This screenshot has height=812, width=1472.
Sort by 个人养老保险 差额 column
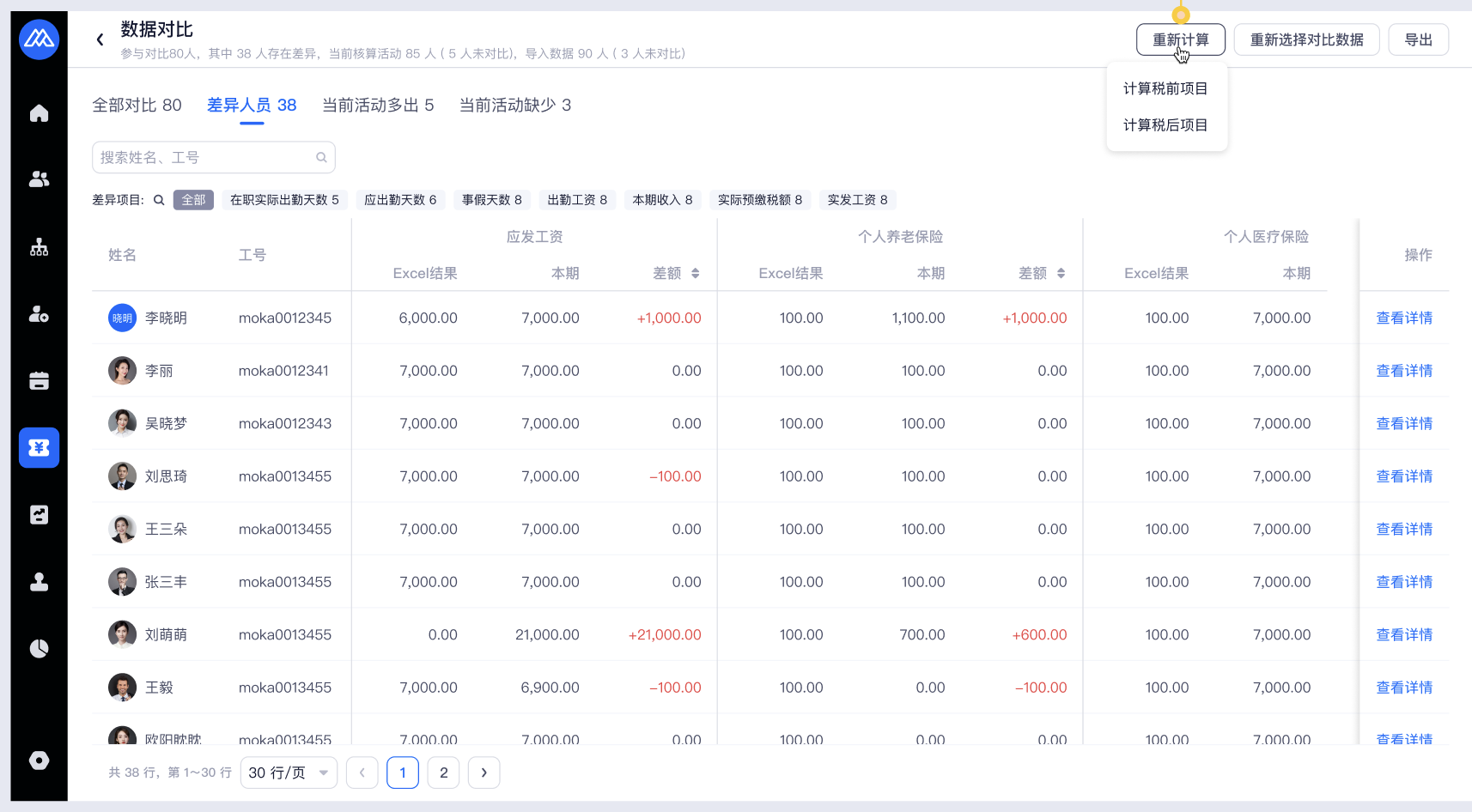click(x=1061, y=273)
